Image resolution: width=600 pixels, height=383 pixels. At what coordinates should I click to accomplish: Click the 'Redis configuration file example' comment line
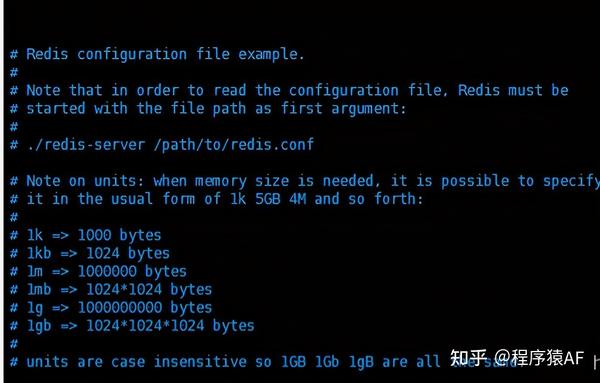click(157, 54)
